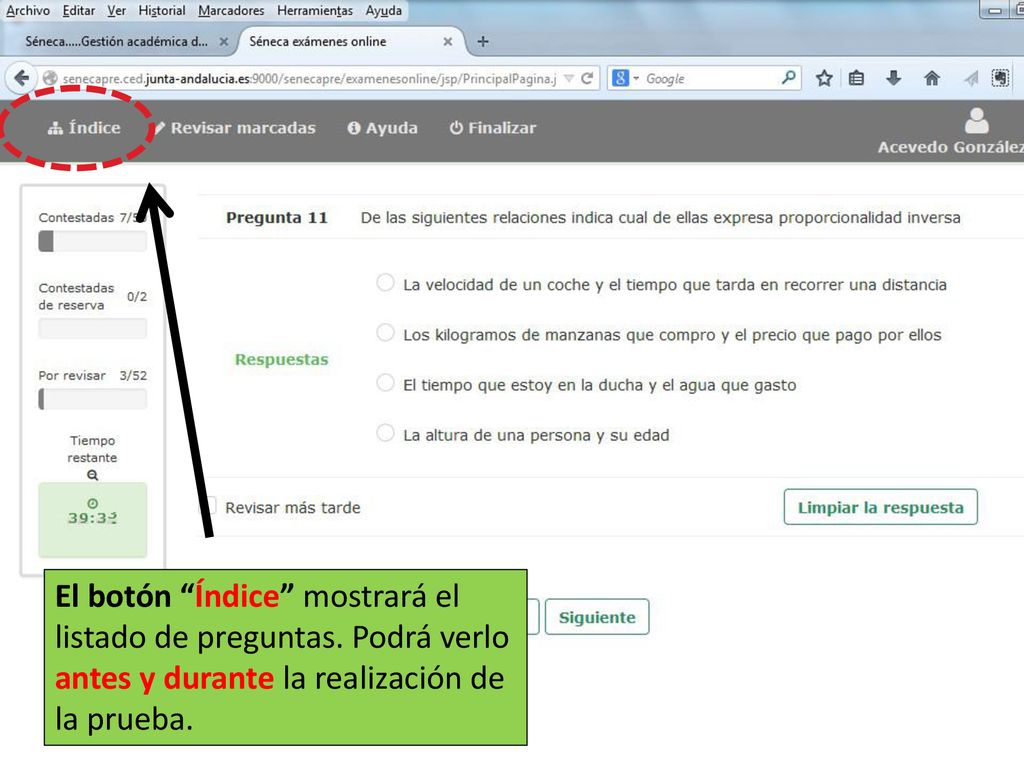Go back with the browser back arrow
Image resolution: width=1024 pixels, height=768 pixels.
coord(21,78)
